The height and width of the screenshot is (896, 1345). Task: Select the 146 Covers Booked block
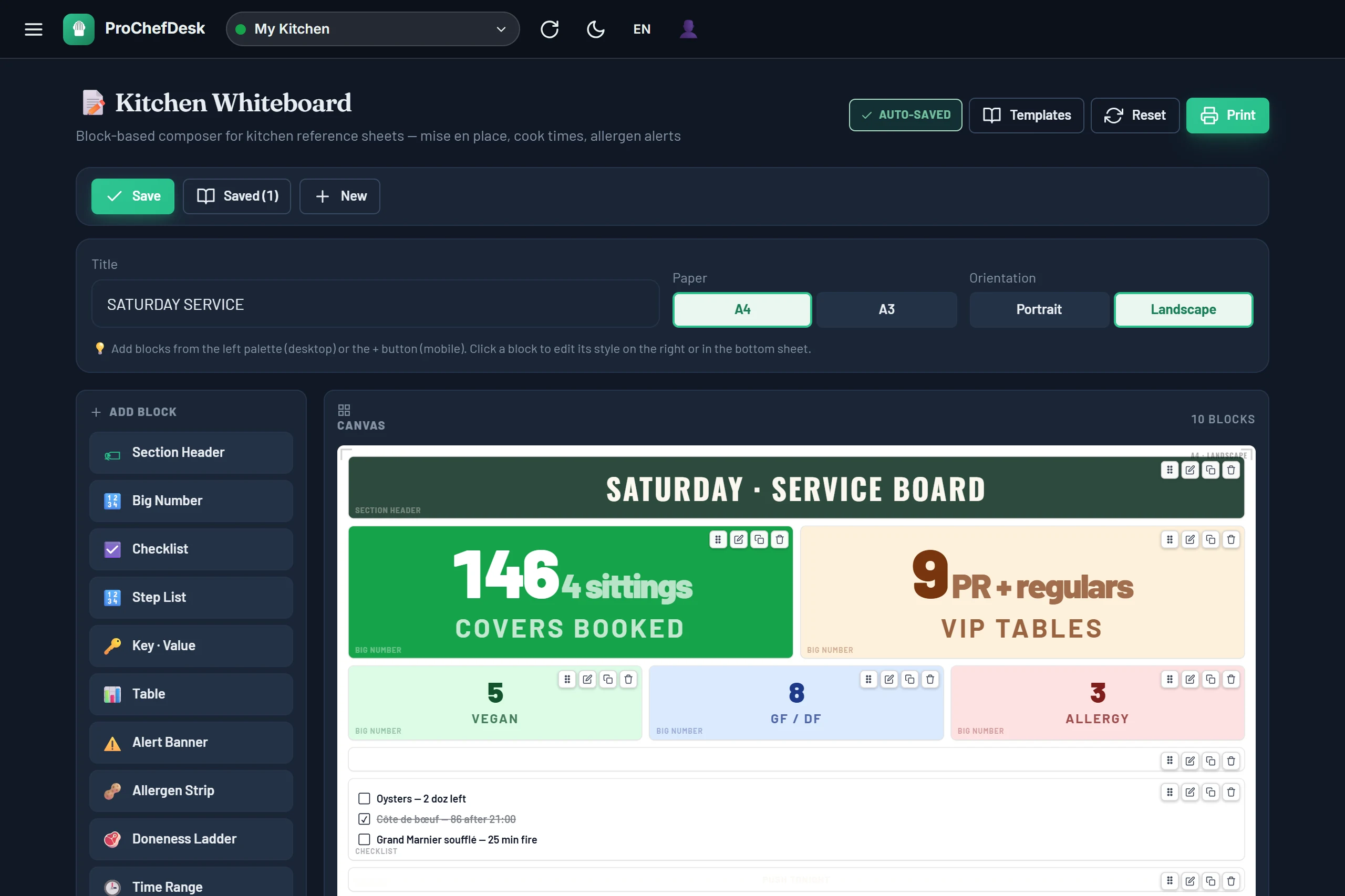click(x=571, y=592)
